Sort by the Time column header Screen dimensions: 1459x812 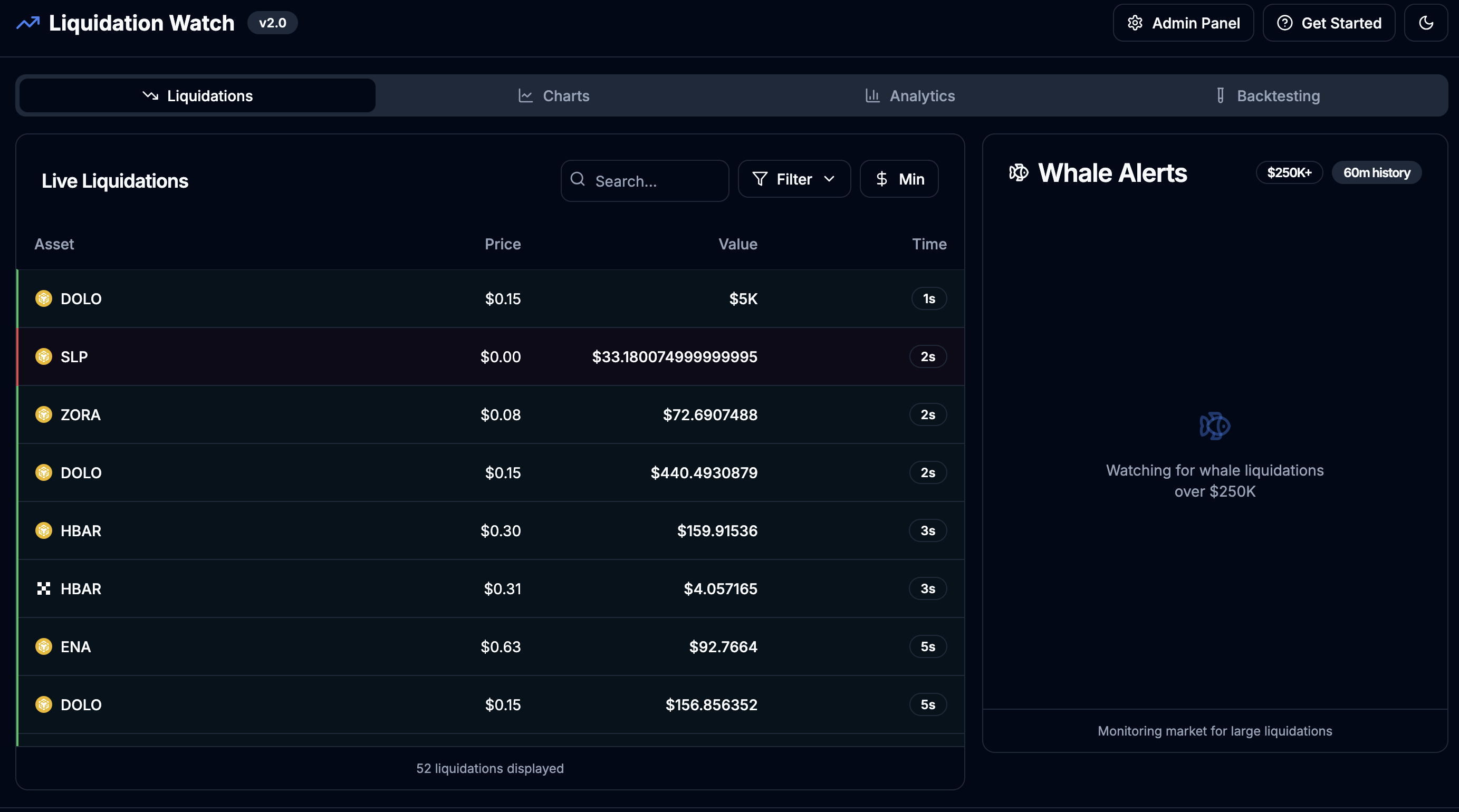coord(929,244)
